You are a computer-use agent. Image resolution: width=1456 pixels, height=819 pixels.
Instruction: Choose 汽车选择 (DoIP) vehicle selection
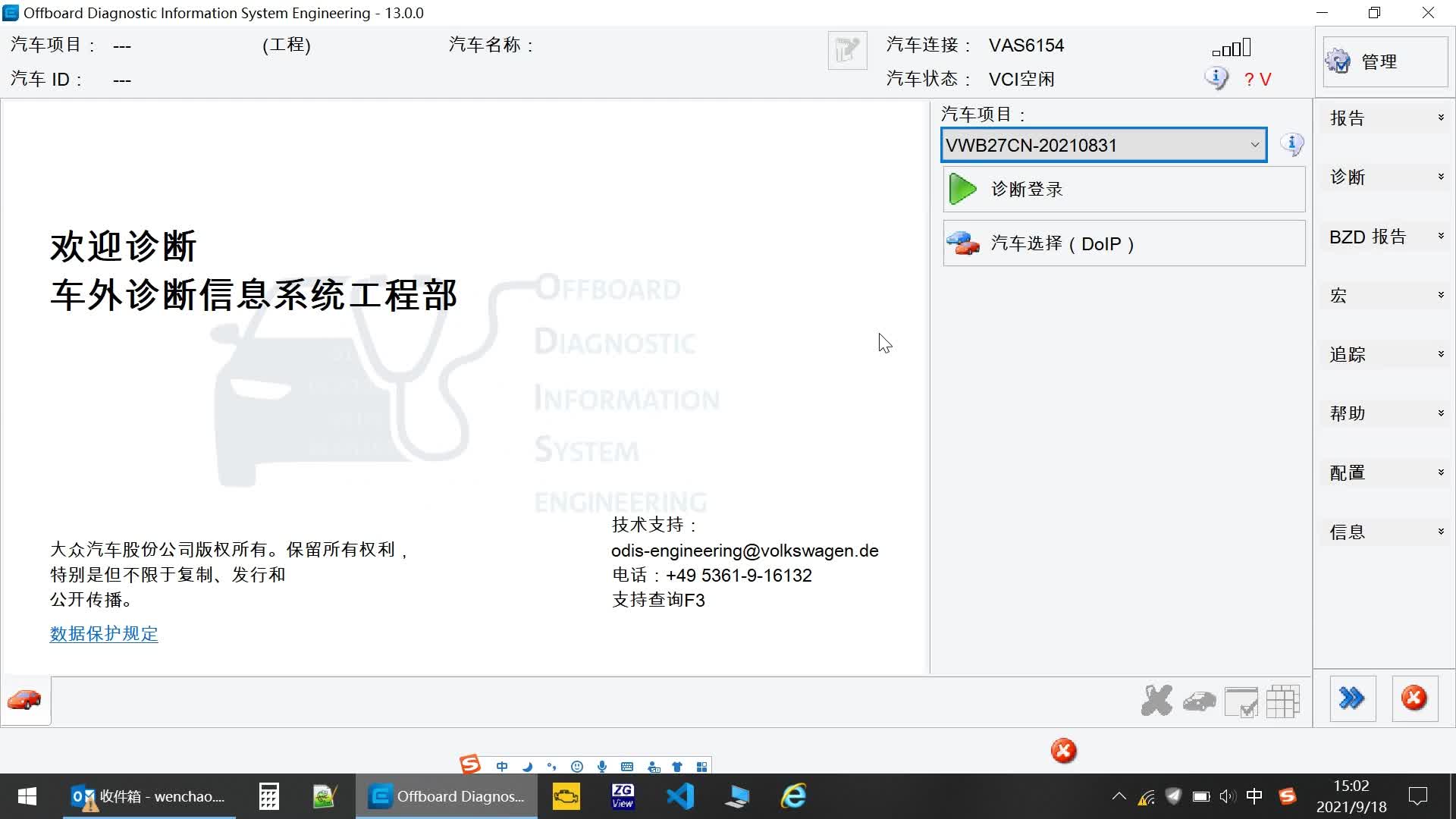click(1124, 243)
